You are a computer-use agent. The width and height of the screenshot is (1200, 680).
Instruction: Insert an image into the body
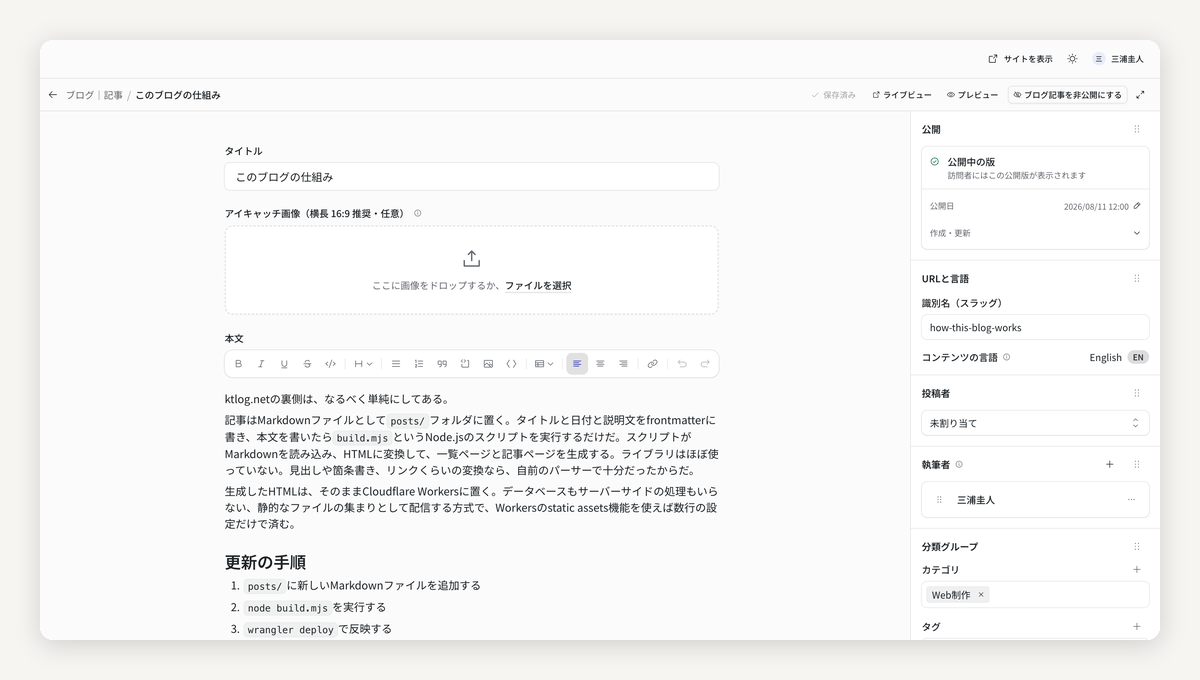tap(488, 364)
